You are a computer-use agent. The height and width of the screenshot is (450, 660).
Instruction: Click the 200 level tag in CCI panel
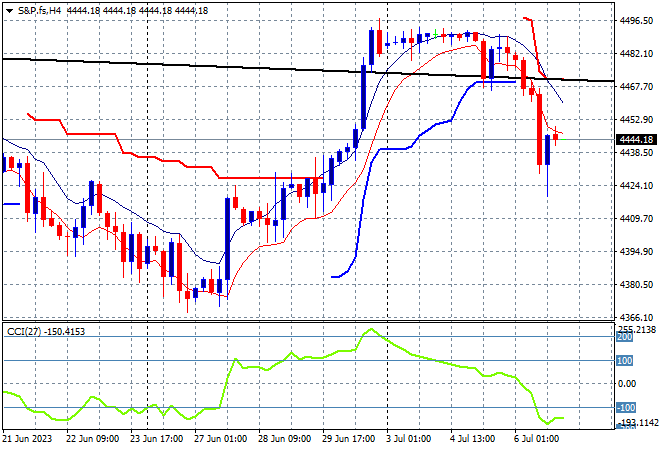click(x=625, y=337)
